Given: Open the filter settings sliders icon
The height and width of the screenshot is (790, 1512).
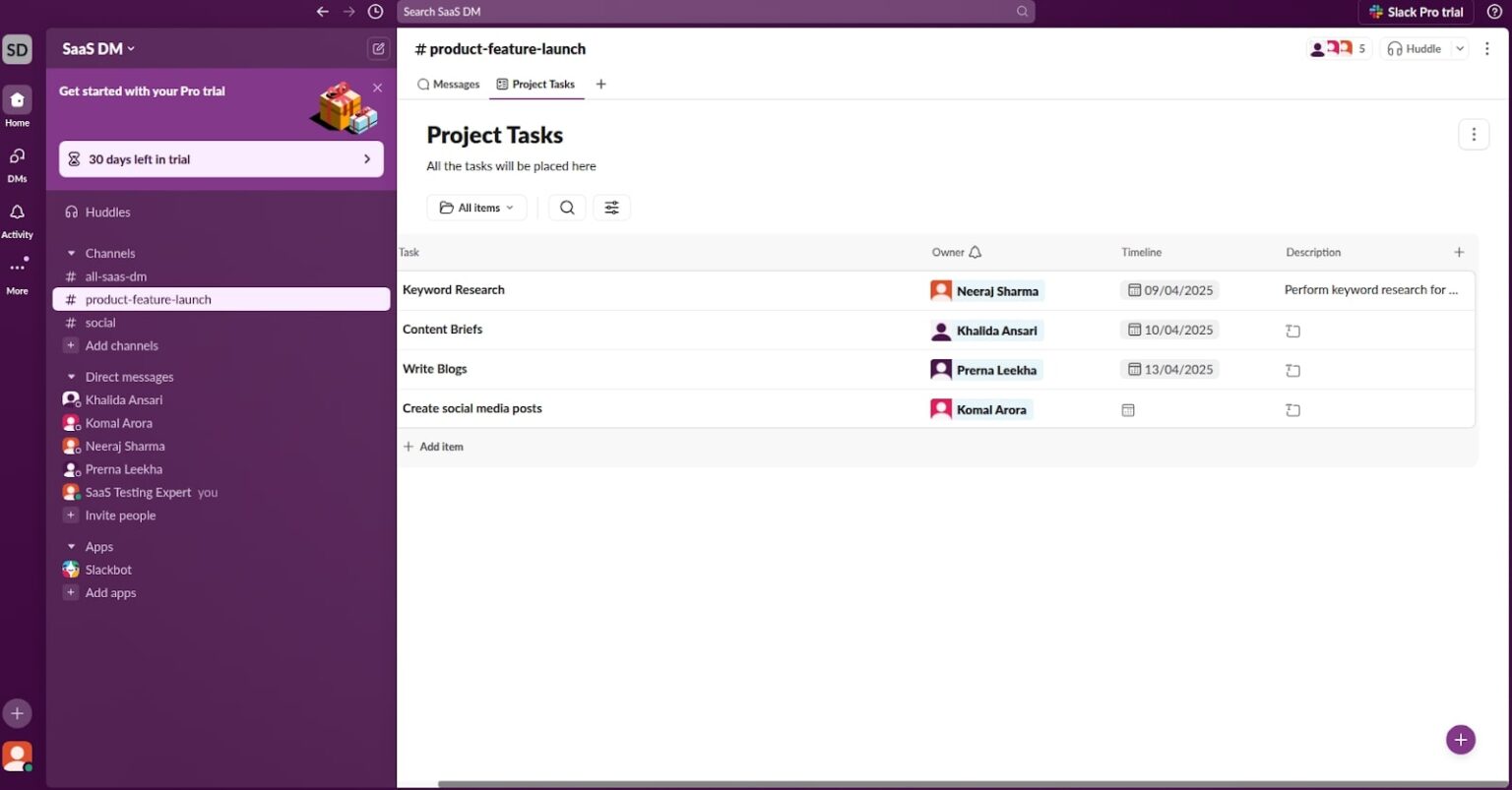Looking at the screenshot, I should tap(611, 208).
